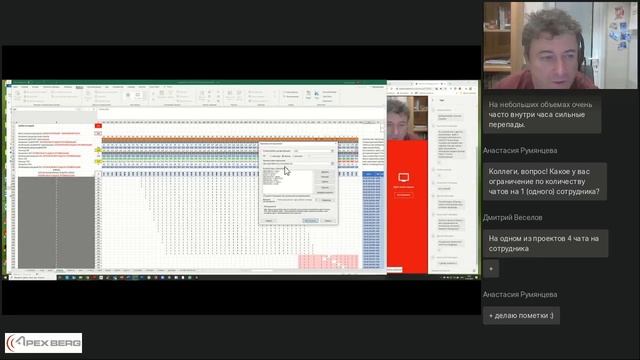Click the Excel formula bar
The image size is (640, 360).
[x=241, y=109]
